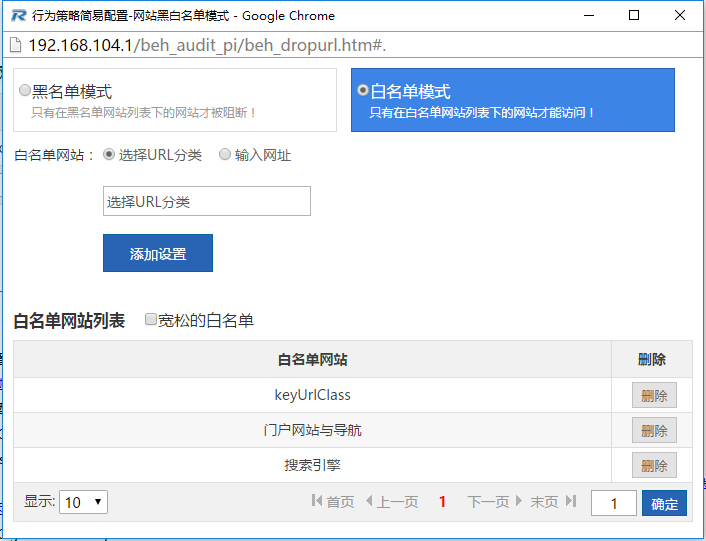The image size is (706, 541).
Task: Select whitelist mode (白名单模式) radio
Action: [x=362, y=91]
